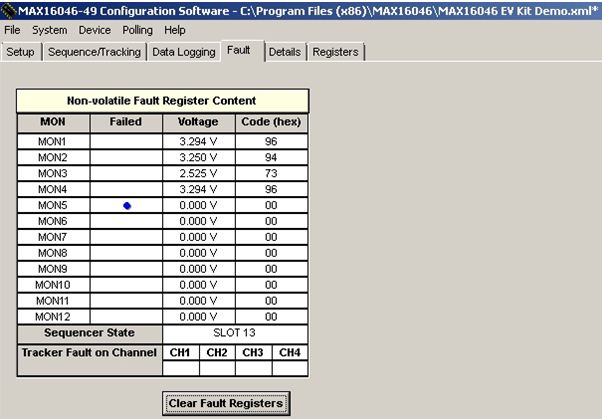Switch to the Registers tab
The width and height of the screenshot is (602, 419).
point(335,52)
